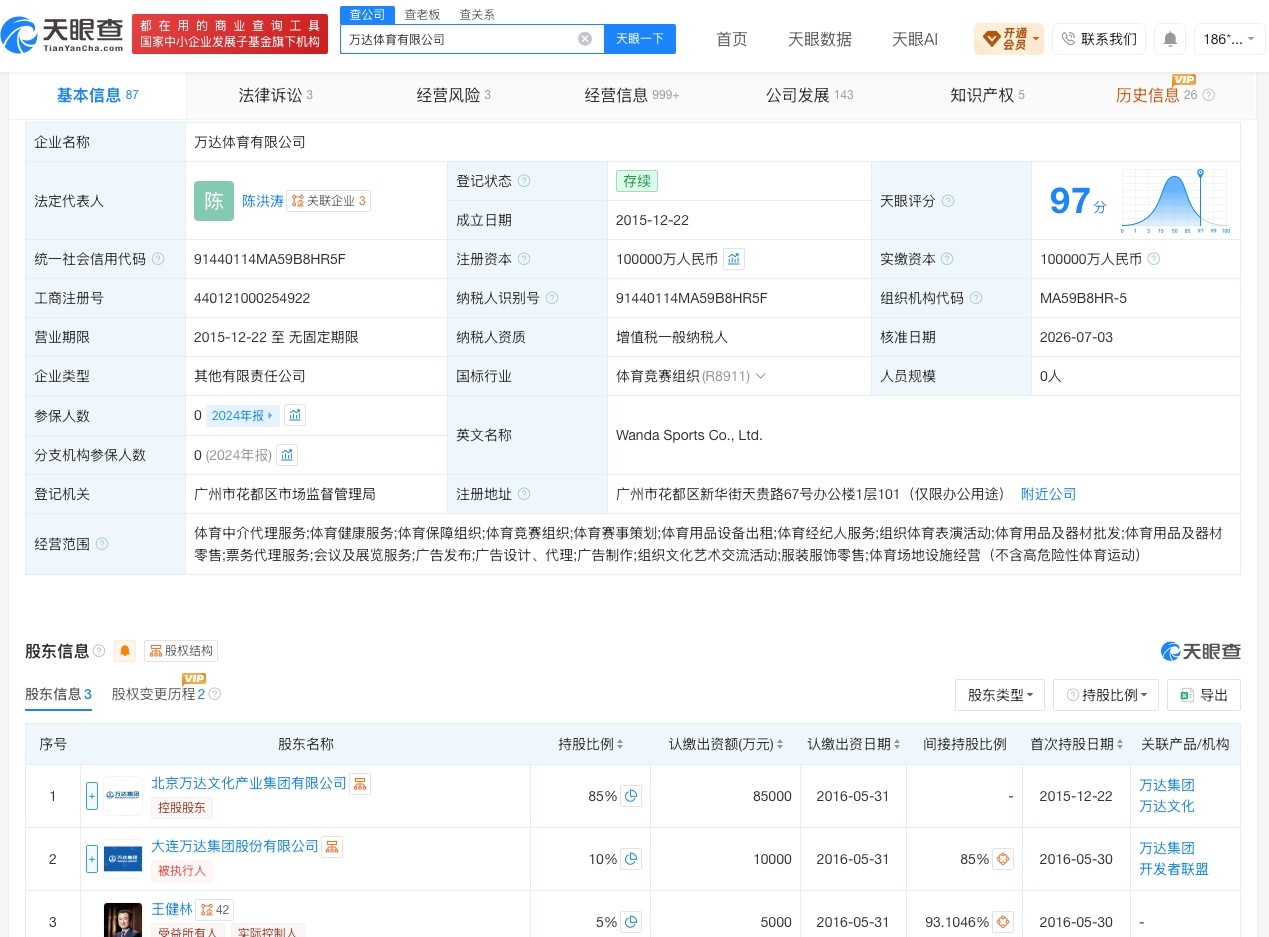Open the pie chart icon for 5% holding
Viewport: 1269px width, 937px height.
(x=630, y=922)
